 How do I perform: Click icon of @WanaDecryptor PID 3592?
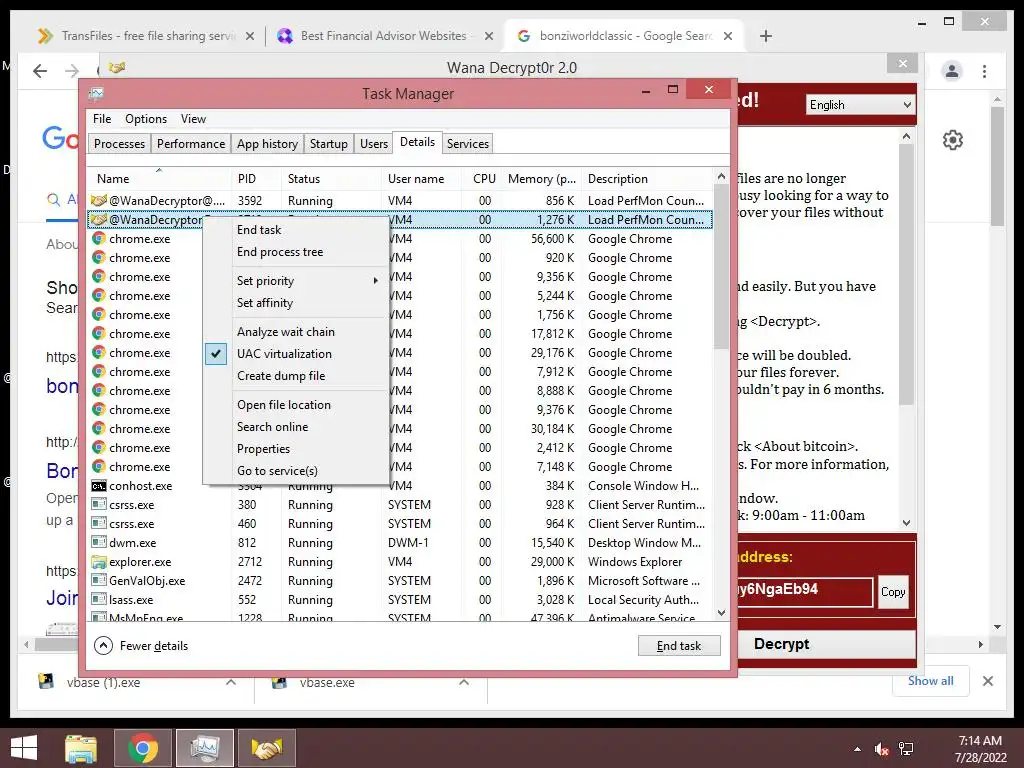pos(99,200)
